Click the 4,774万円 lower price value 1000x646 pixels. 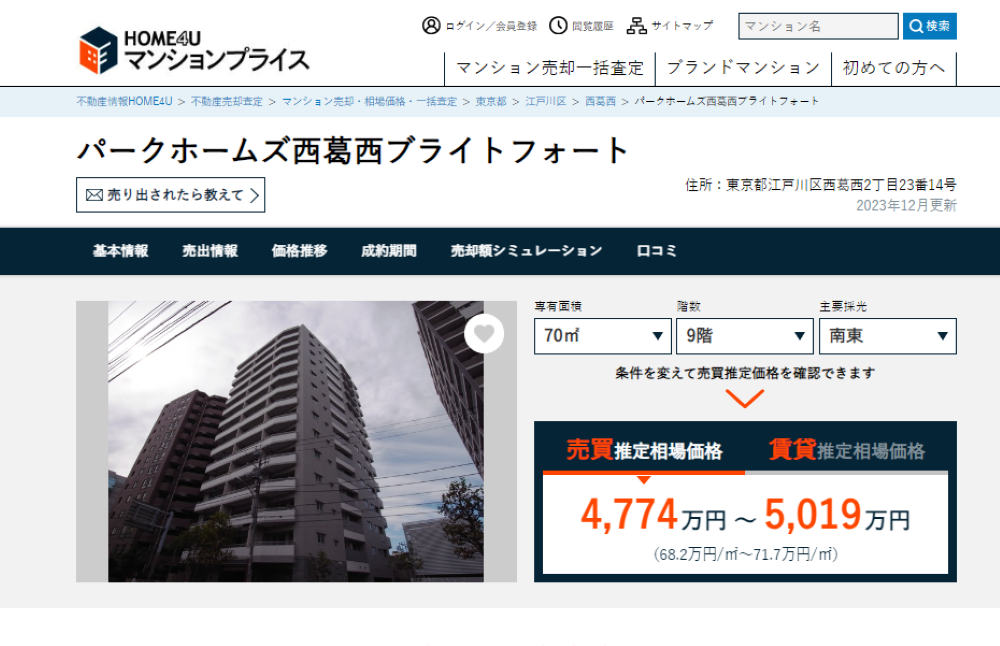pos(653,515)
